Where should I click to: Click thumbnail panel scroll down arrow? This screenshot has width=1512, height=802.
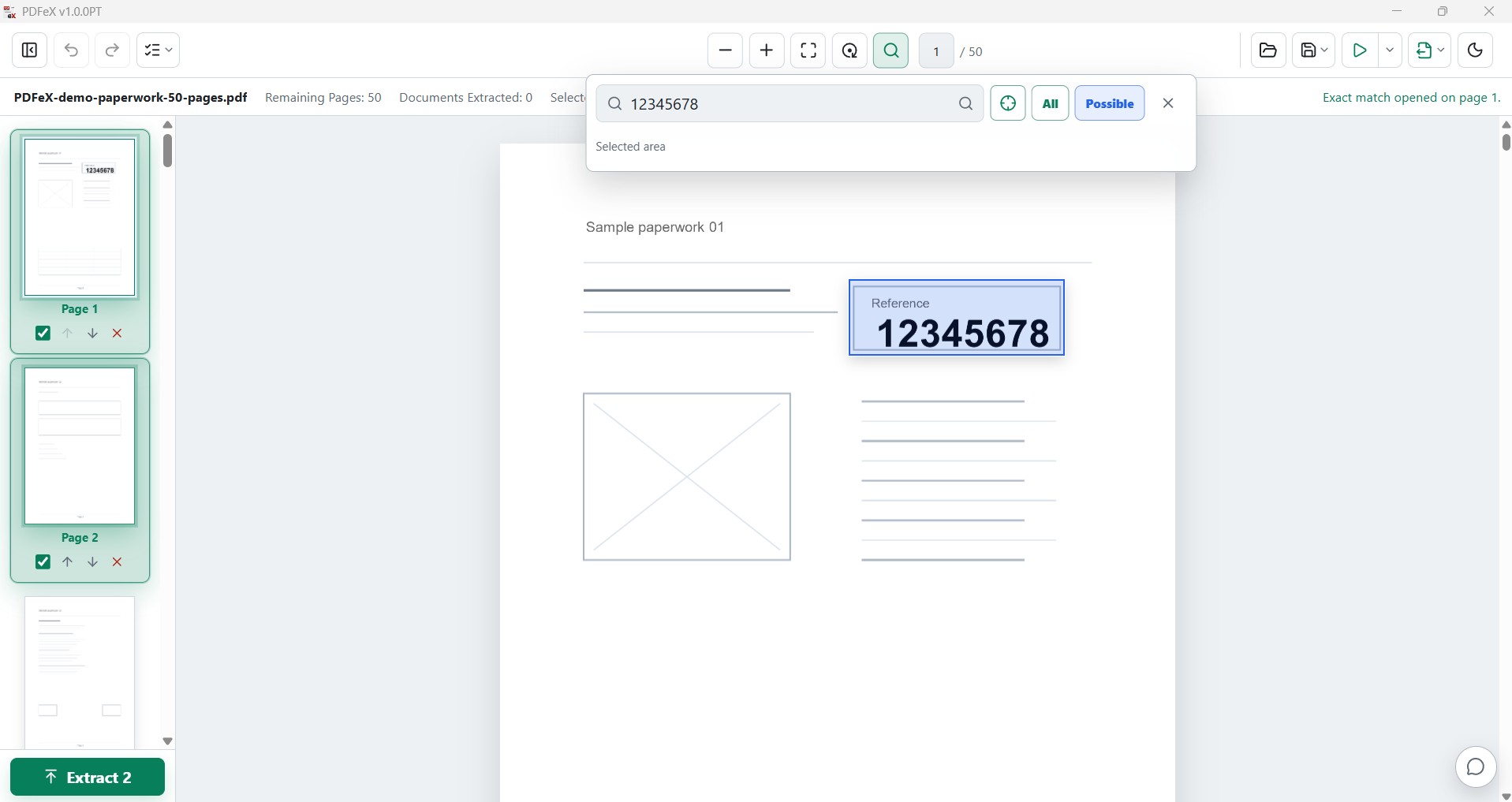(x=167, y=741)
